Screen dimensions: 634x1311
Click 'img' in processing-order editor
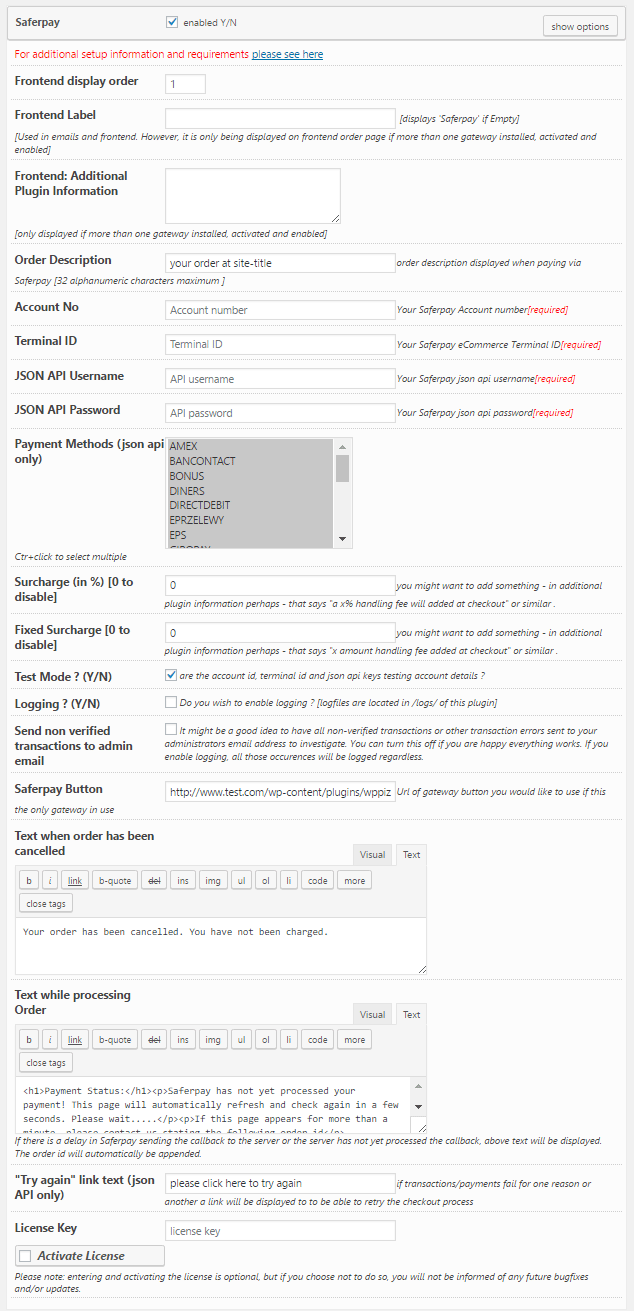pyautogui.click(x=213, y=1039)
